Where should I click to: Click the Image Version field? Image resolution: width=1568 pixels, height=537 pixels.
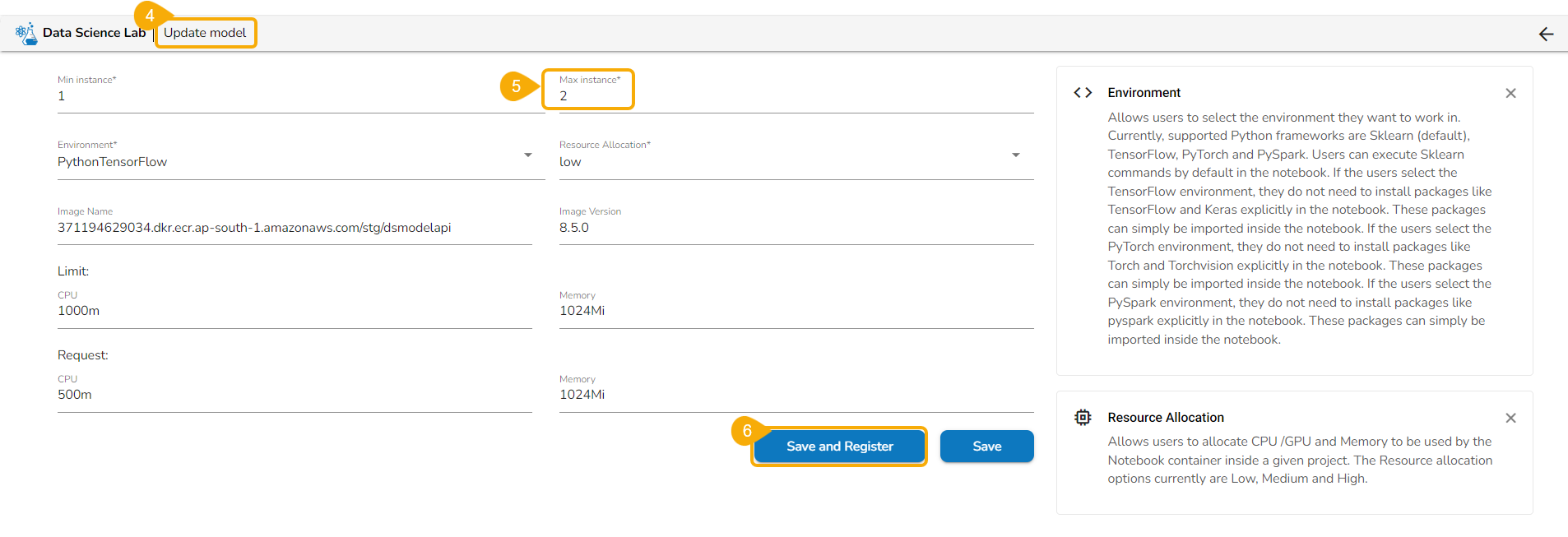(x=796, y=228)
